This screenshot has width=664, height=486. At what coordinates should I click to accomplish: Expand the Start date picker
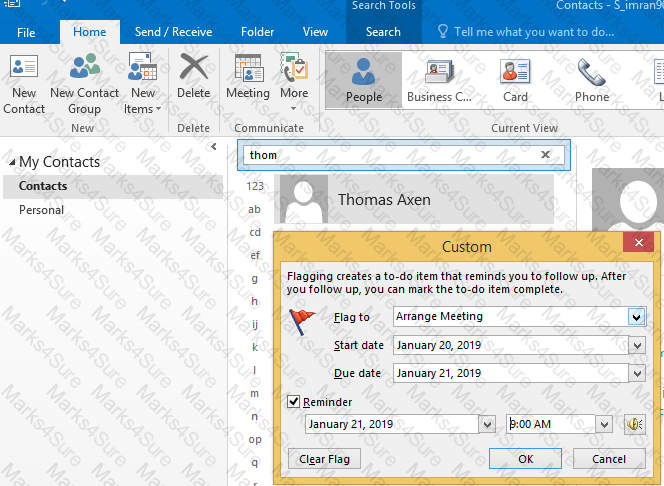[x=637, y=345]
